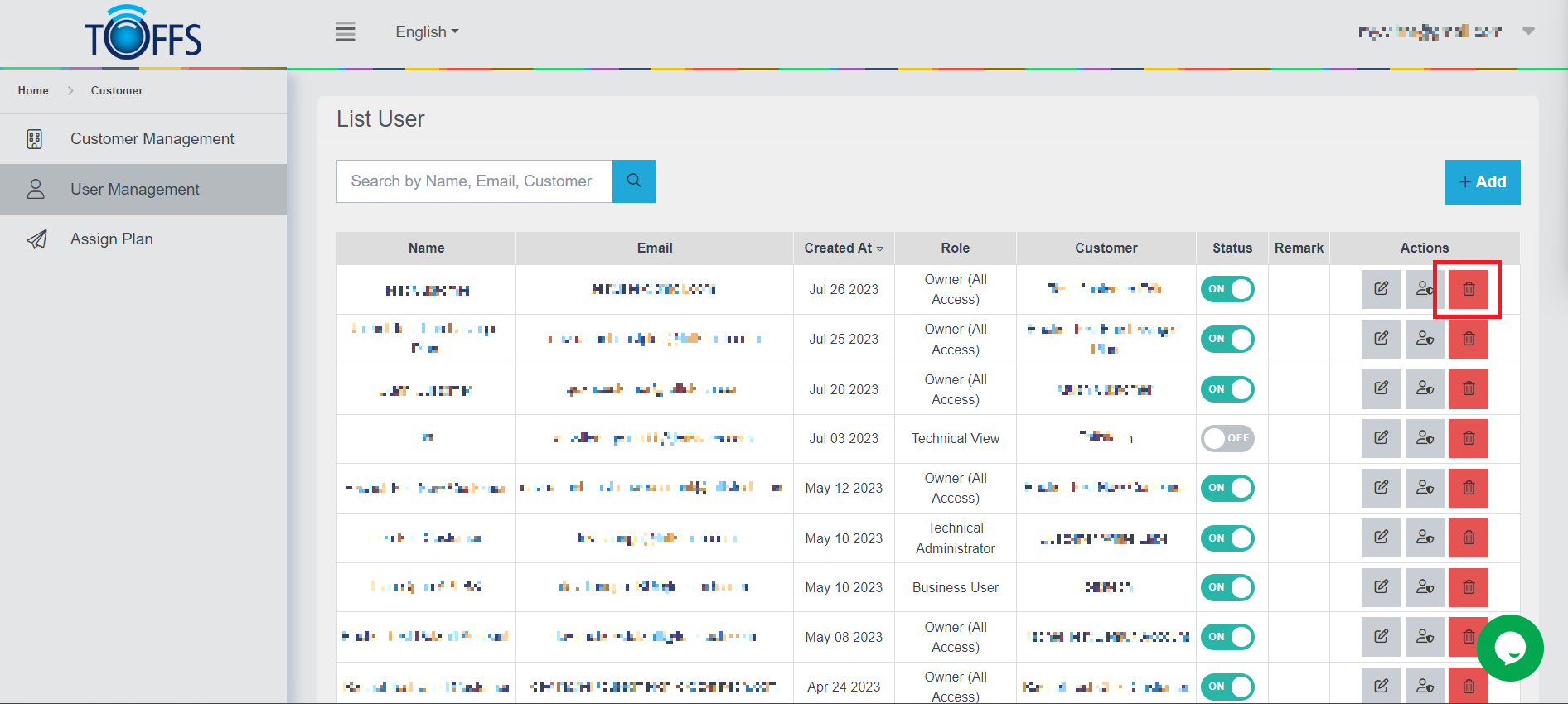The width and height of the screenshot is (1568, 704).
Task: Click the search magnifier icon button
Action: pos(634,181)
